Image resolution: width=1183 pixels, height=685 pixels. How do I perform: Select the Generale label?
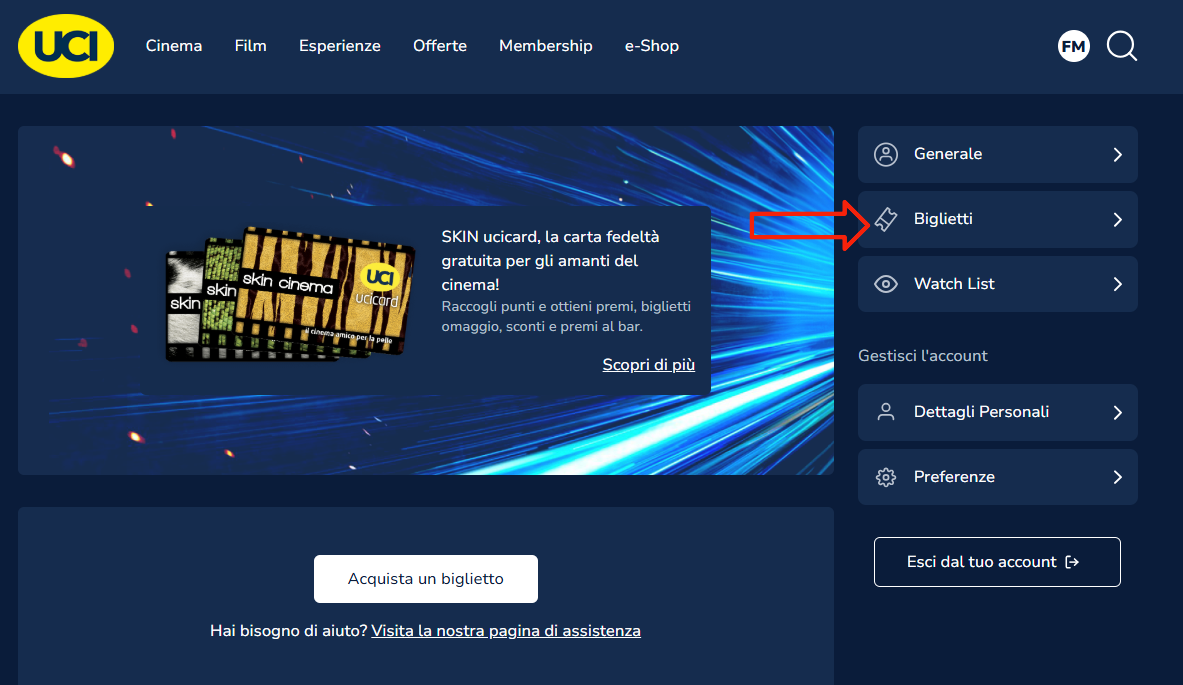coord(948,154)
